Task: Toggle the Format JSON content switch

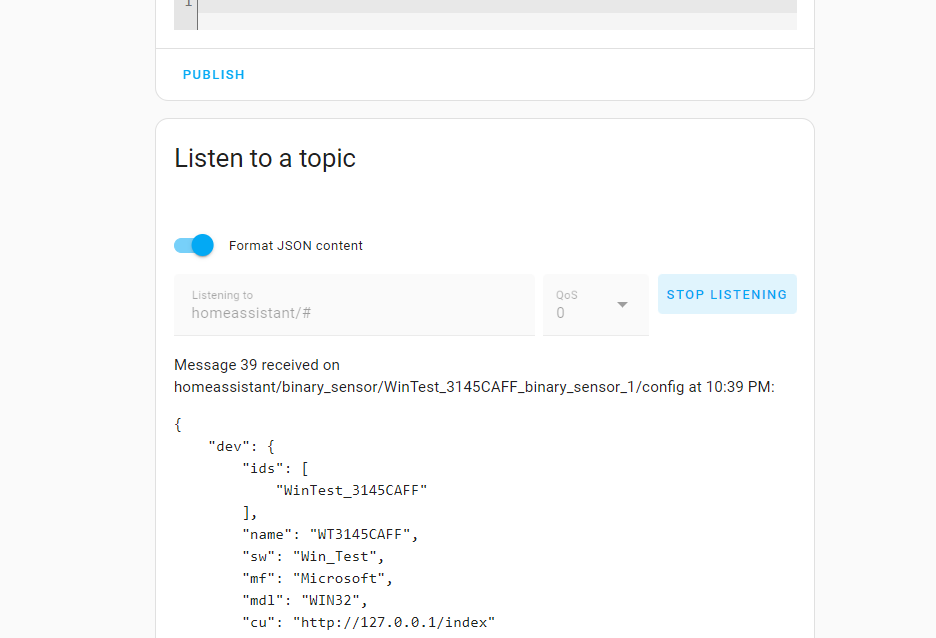Action: tap(194, 245)
